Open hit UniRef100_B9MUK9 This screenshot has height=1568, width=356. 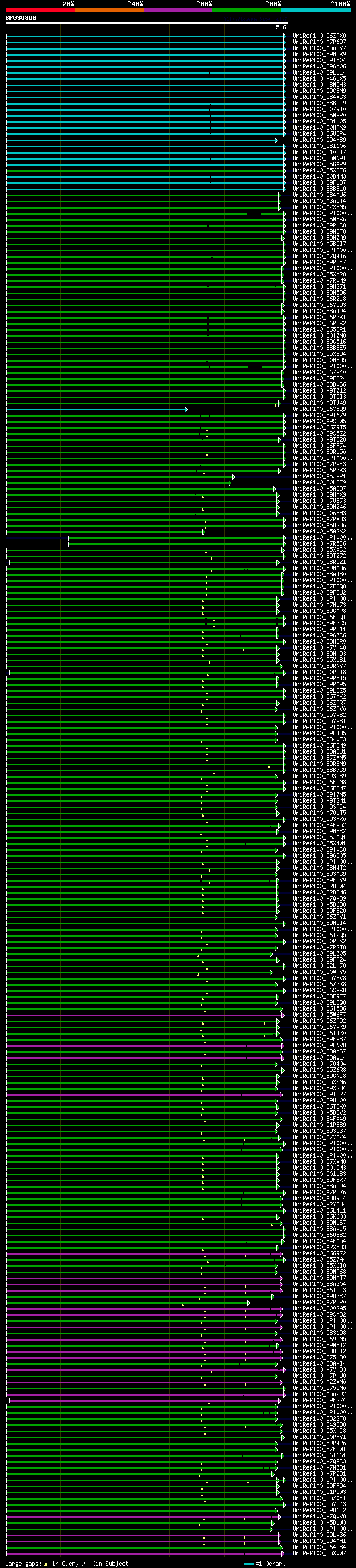tap(319, 54)
